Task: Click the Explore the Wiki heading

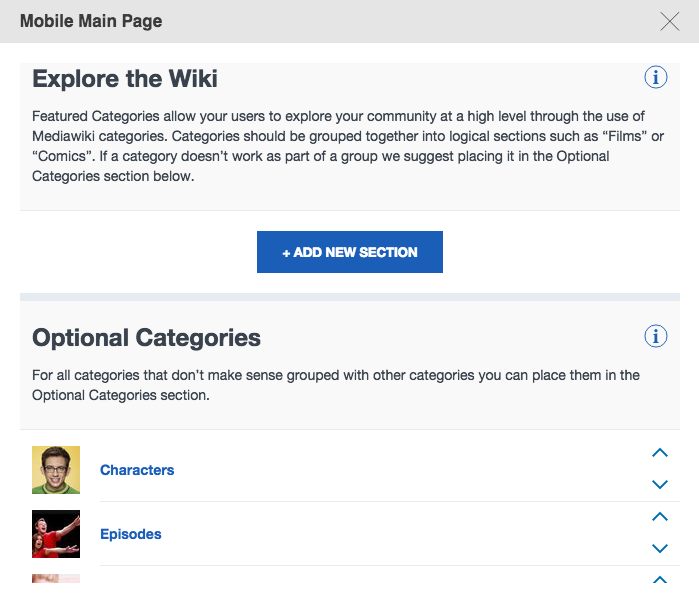Action: [125, 78]
